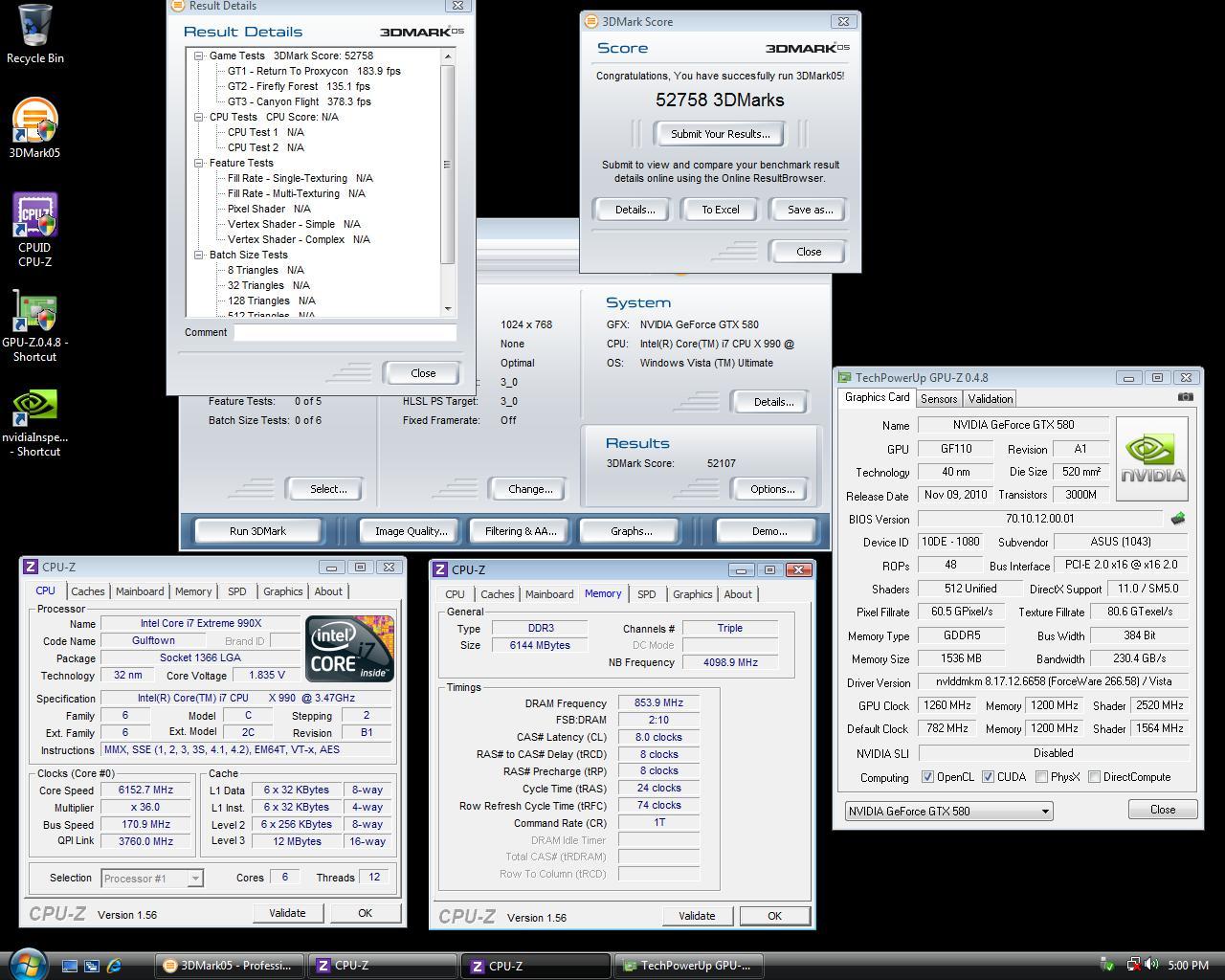Image resolution: width=1225 pixels, height=980 pixels.
Task: Click Details... in the 3DMark Score dialog
Action: pos(635,210)
